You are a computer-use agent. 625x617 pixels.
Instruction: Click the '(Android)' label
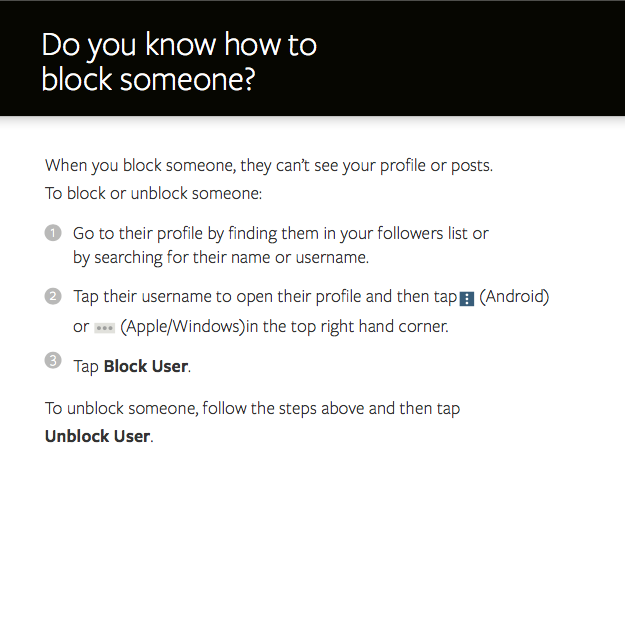pos(514,297)
